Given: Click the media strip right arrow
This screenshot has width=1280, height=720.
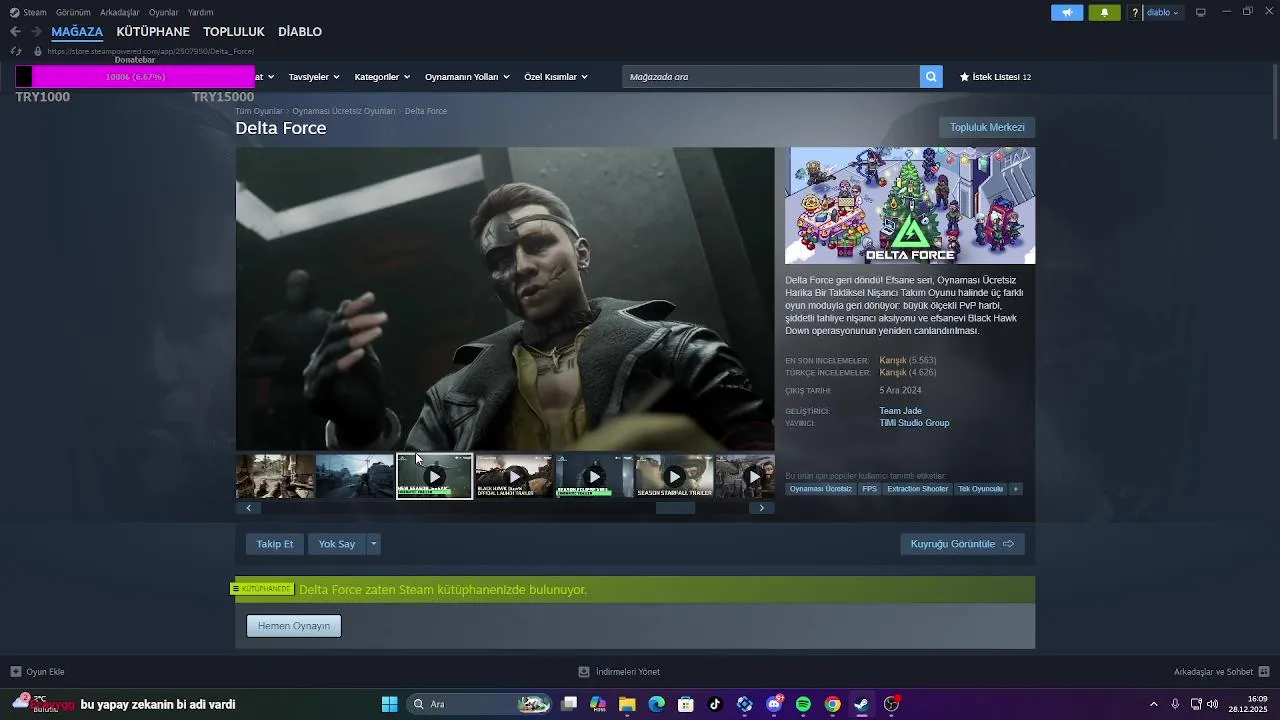Looking at the screenshot, I should coord(761,508).
